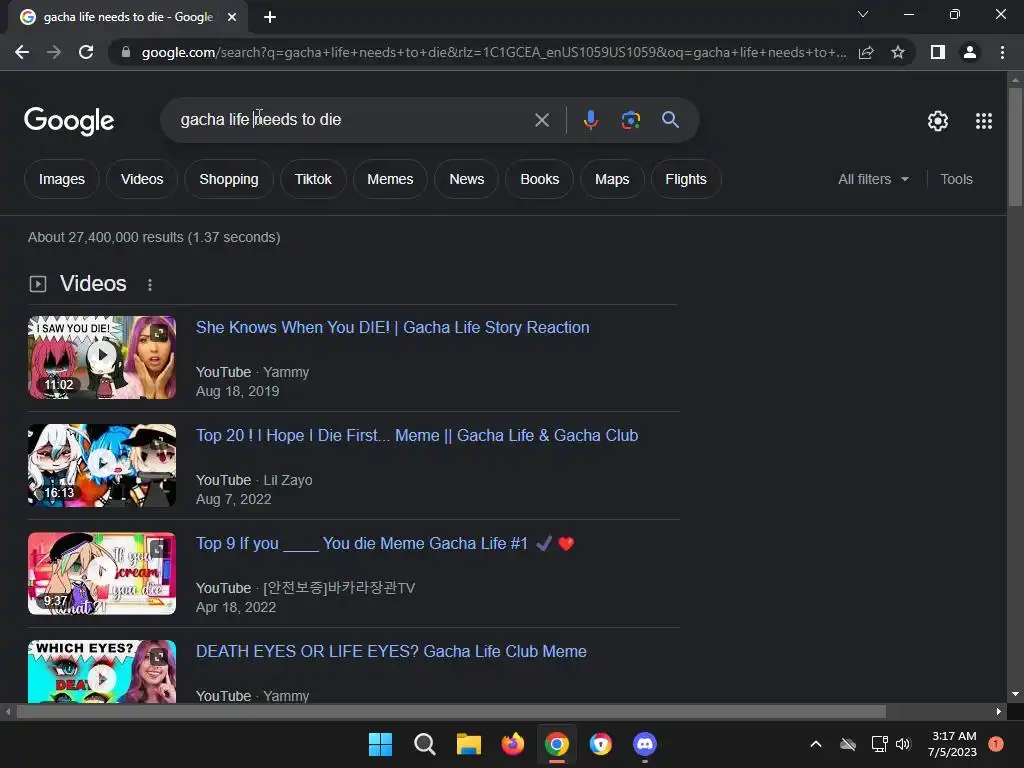Viewport: 1024px width, 768px height.
Task: Open 'Top 20 ! I Hope I Die First' link
Action: point(417,436)
